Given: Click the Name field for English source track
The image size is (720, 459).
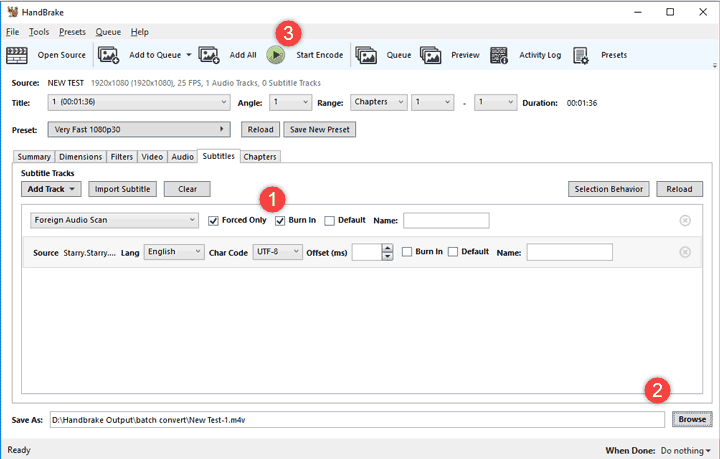Looking at the screenshot, I should (x=569, y=252).
